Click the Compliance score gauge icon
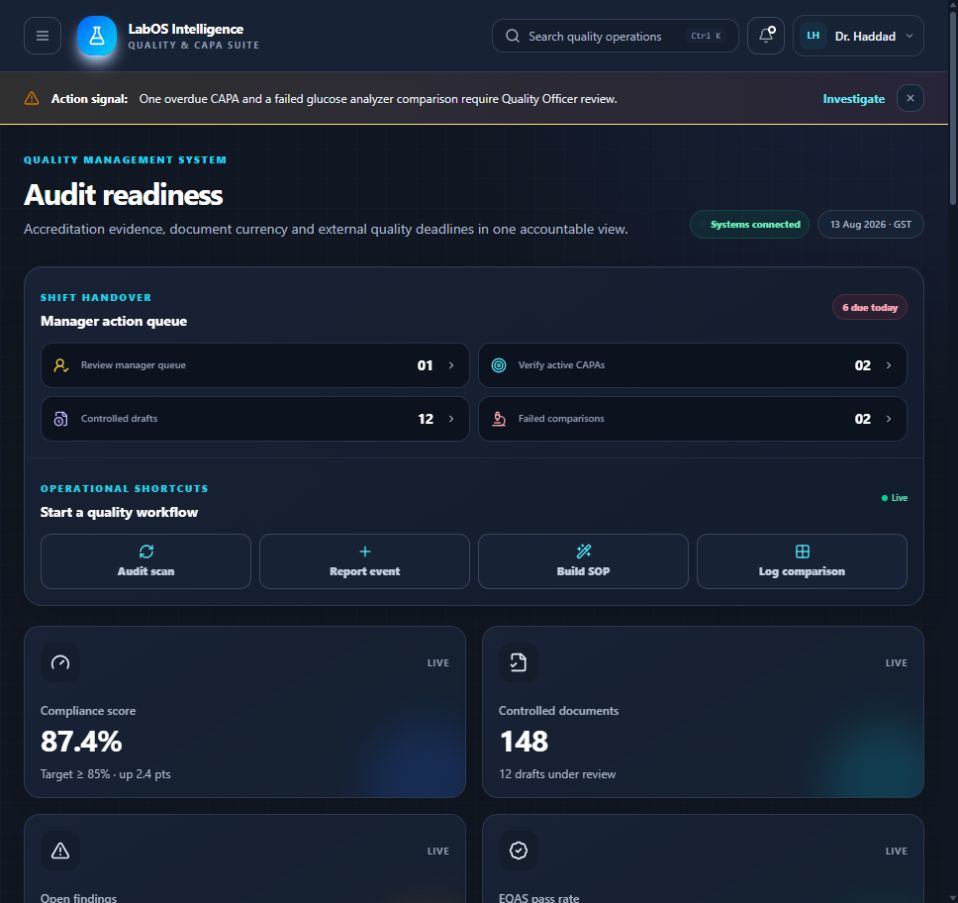 pyautogui.click(x=60, y=662)
